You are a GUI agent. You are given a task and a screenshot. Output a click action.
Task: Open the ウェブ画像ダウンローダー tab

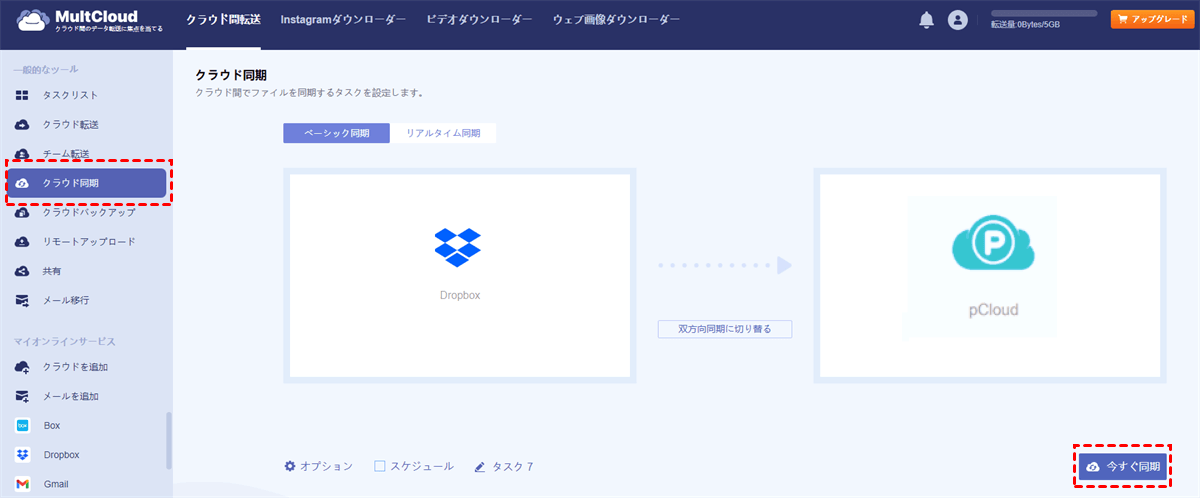coord(616,20)
